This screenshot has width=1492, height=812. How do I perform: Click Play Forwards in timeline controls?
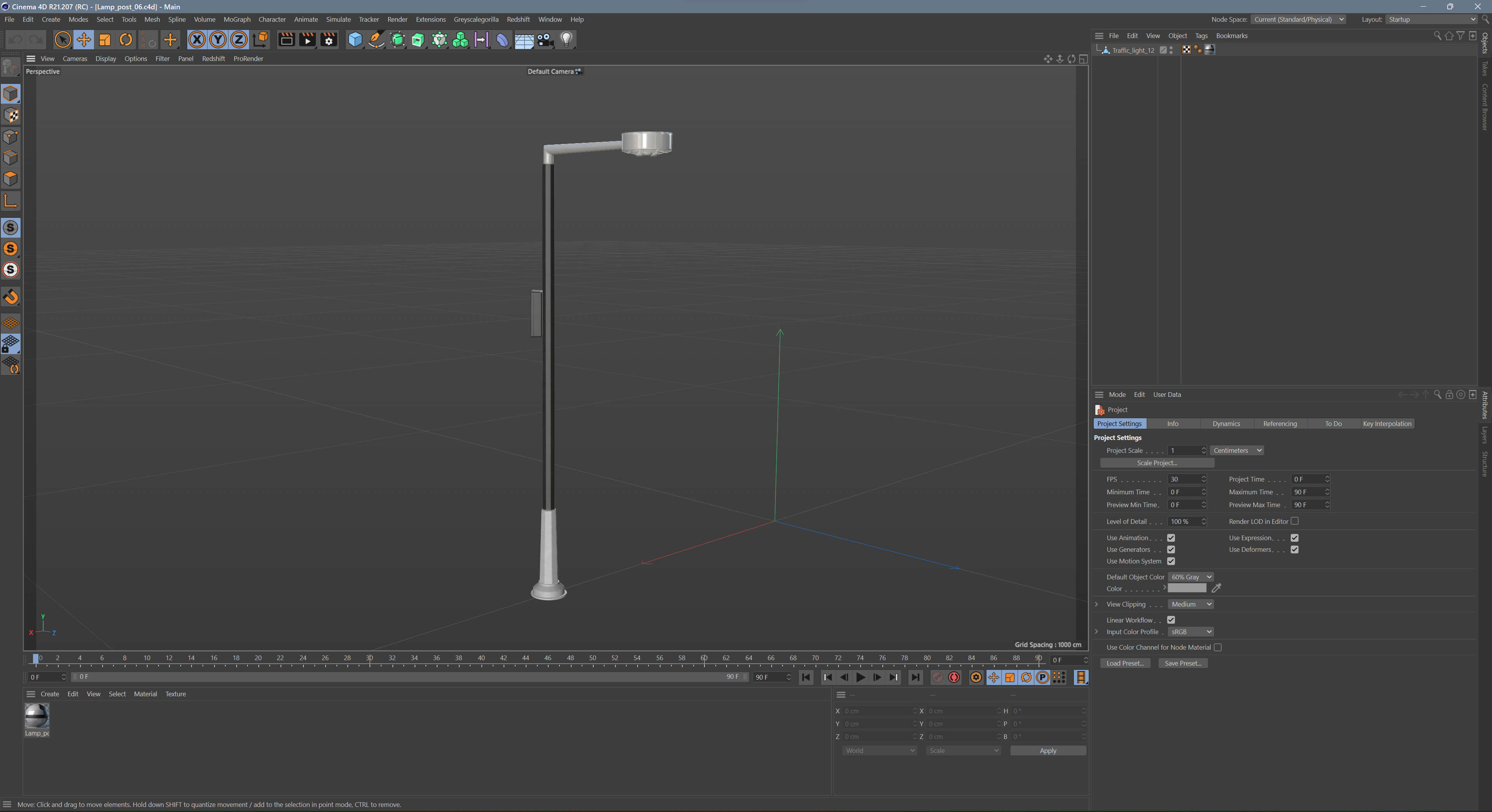point(860,677)
